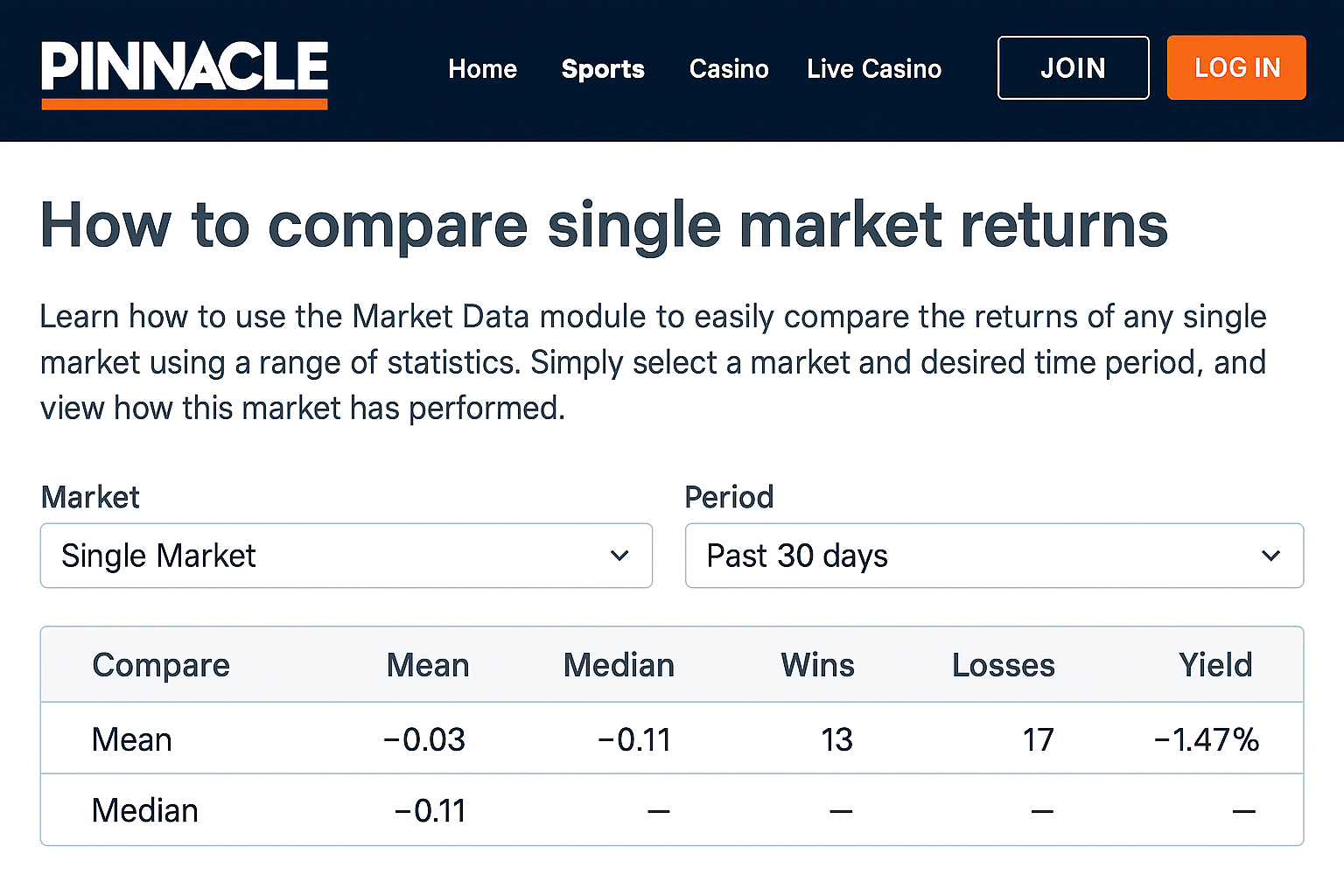Click the Pinnacle logo
Screen dimensions: 1344x896
[185, 74]
